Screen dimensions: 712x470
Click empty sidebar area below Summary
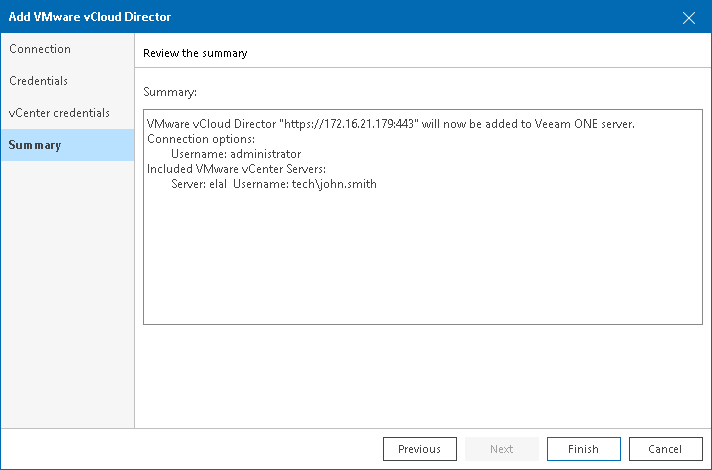(x=67, y=300)
